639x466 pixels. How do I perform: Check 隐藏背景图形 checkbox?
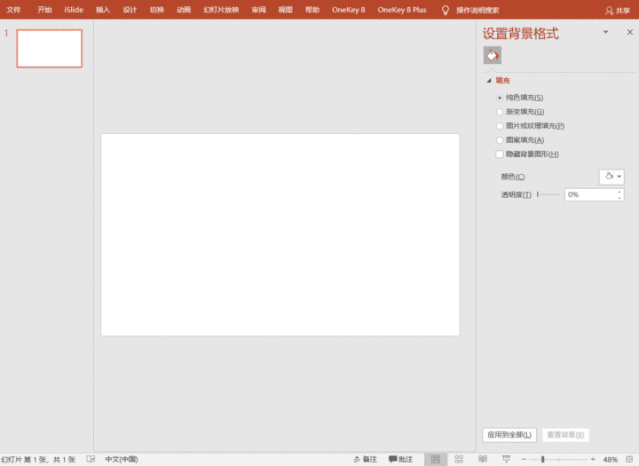click(499, 154)
